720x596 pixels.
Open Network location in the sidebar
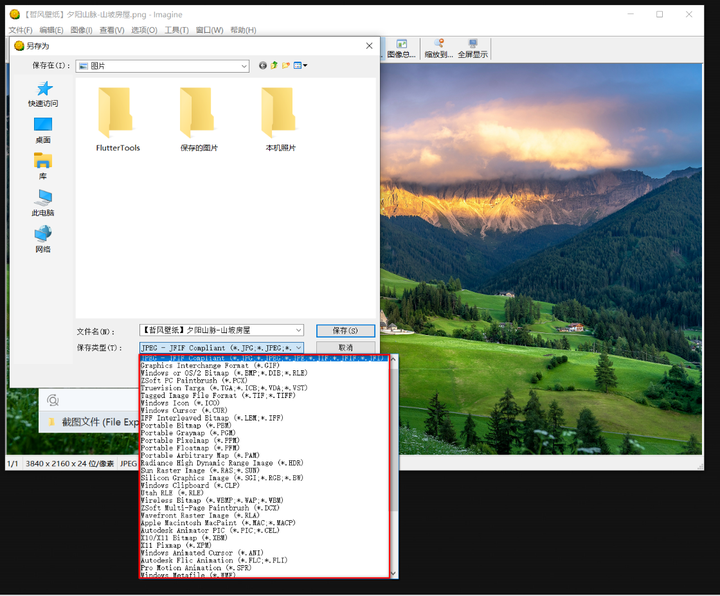[x=43, y=239]
